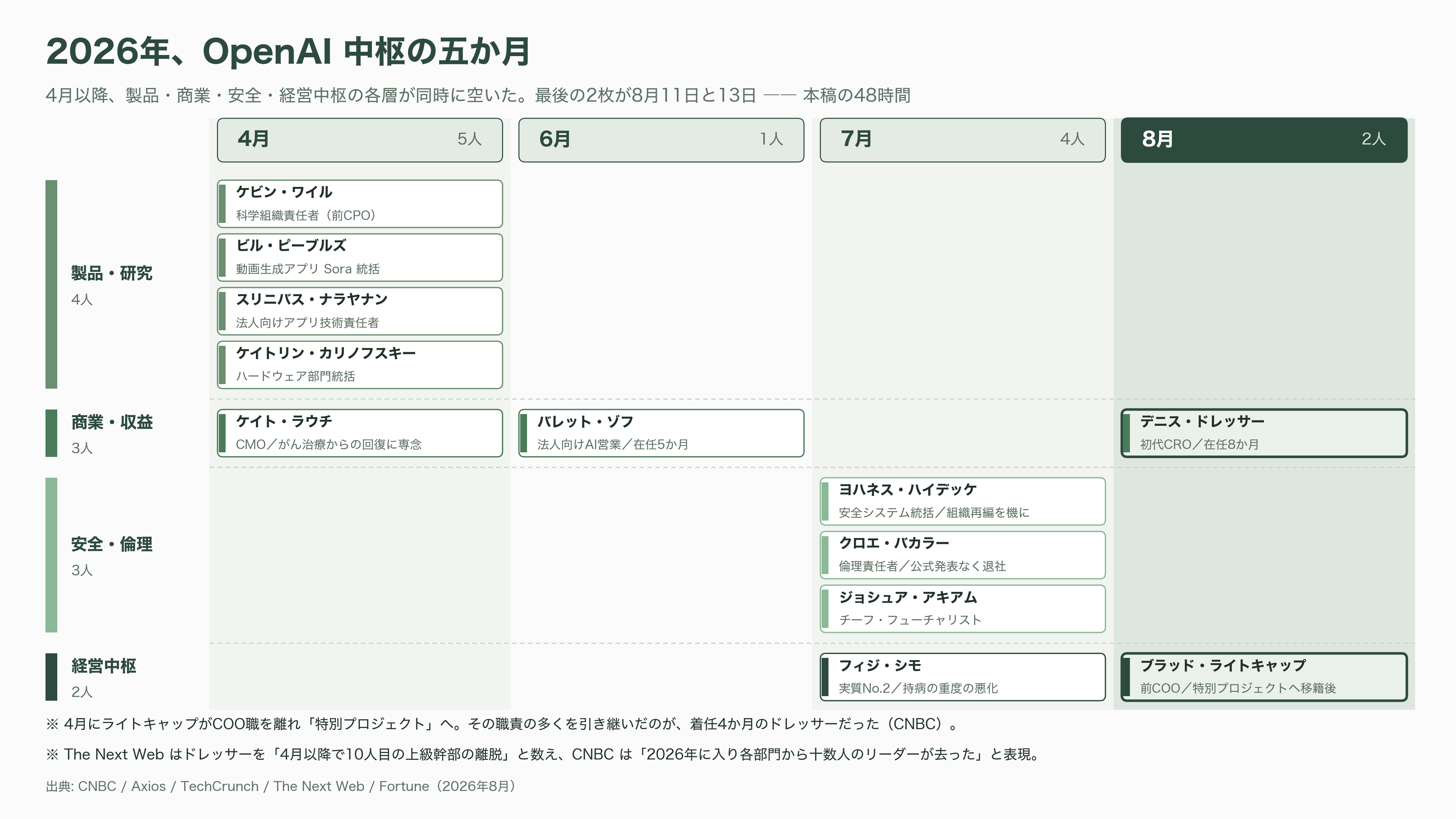The width and height of the screenshot is (1456, 819).
Task: Click the text 実質No.2／持病の重度の悪化
Action: point(918,689)
